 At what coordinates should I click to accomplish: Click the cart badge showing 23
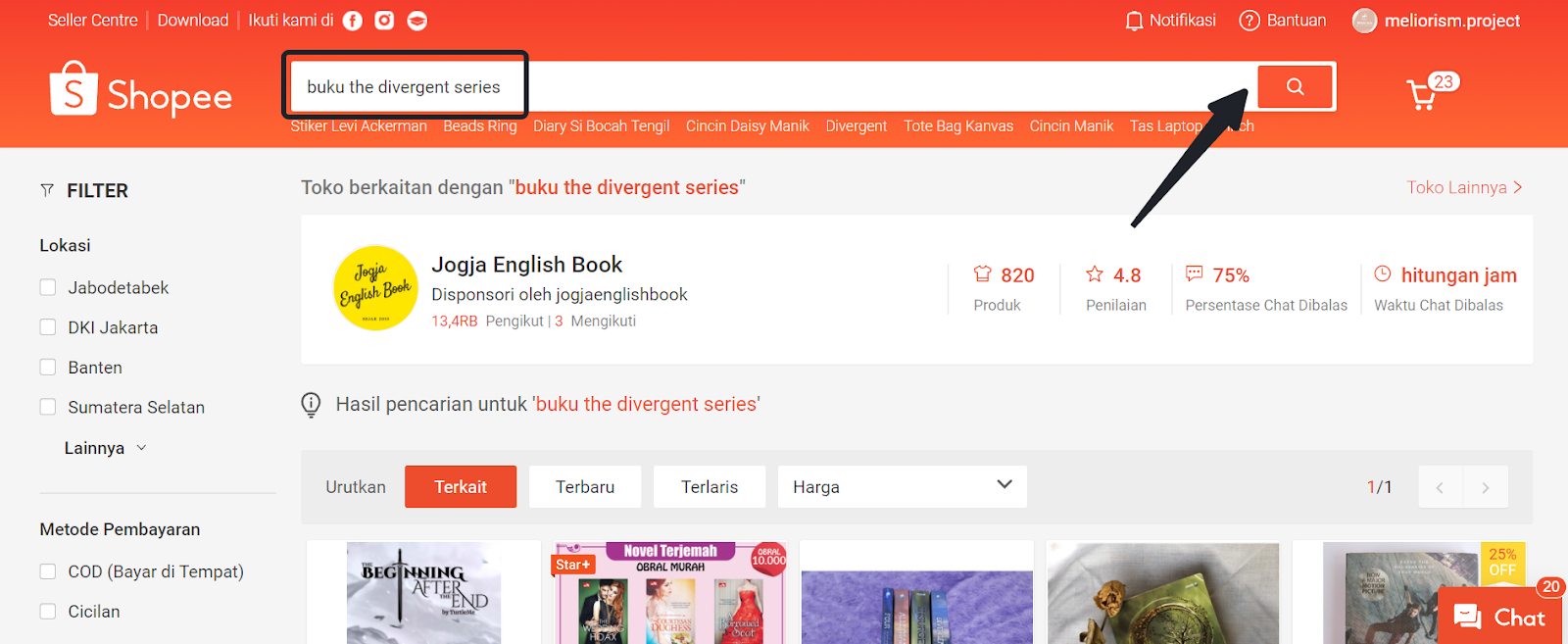(1444, 82)
